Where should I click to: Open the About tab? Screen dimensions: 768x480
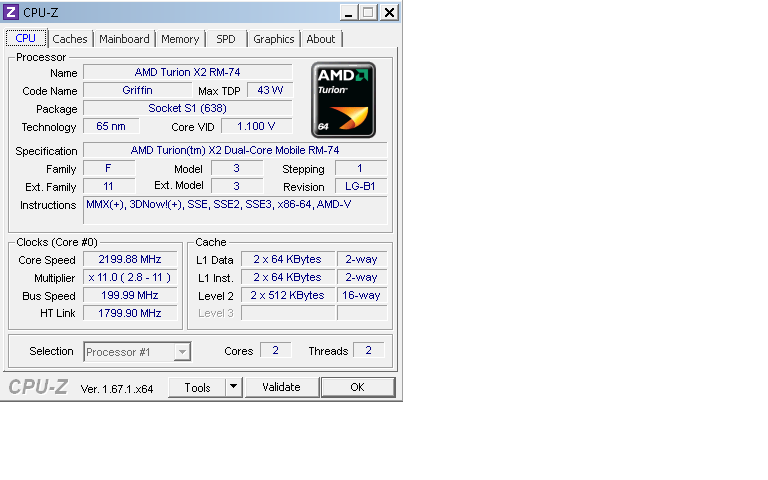click(321, 39)
